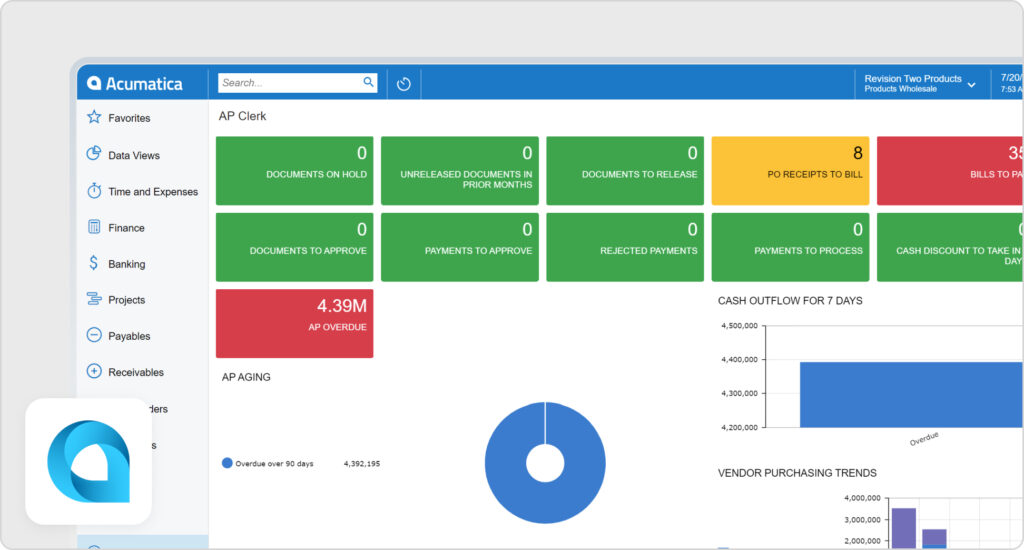Click the AP Clerk dashboard title
This screenshot has height=550, width=1024.
(x=242, y=116)
